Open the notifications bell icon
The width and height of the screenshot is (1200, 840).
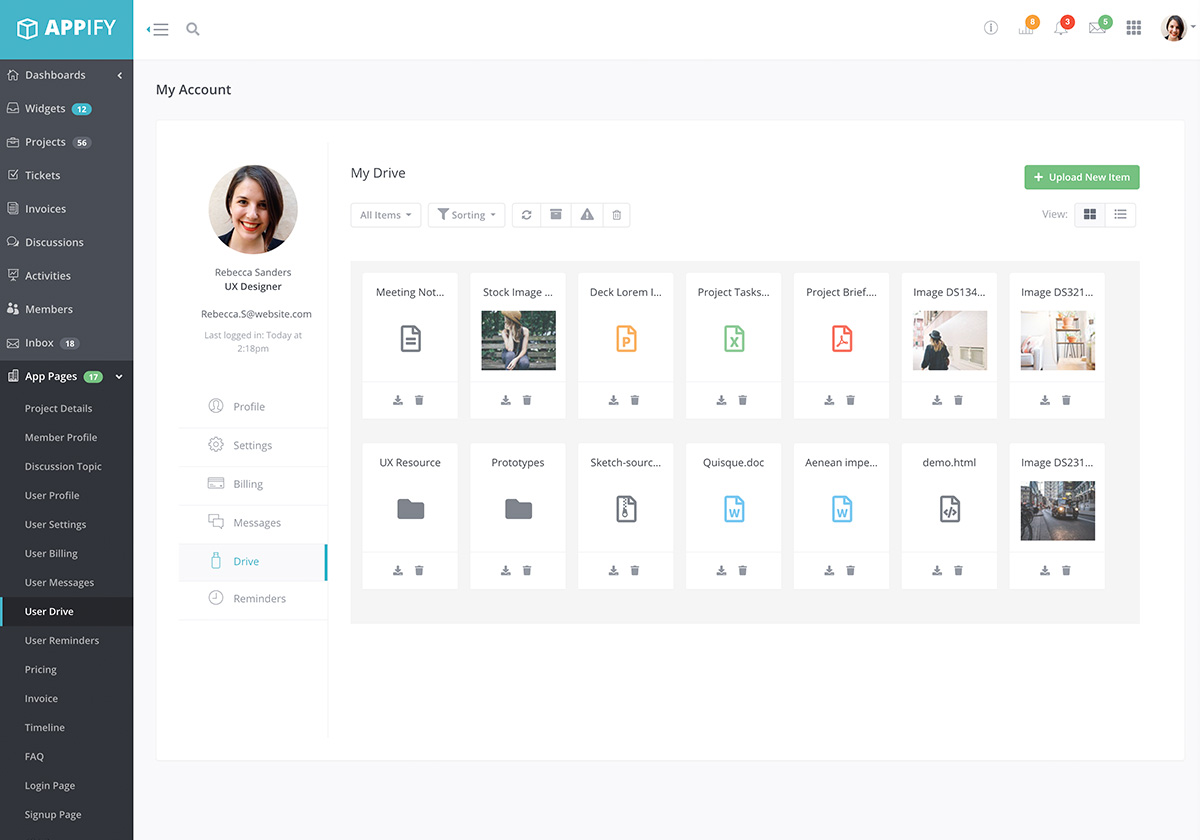click(x=1060, y=28)
